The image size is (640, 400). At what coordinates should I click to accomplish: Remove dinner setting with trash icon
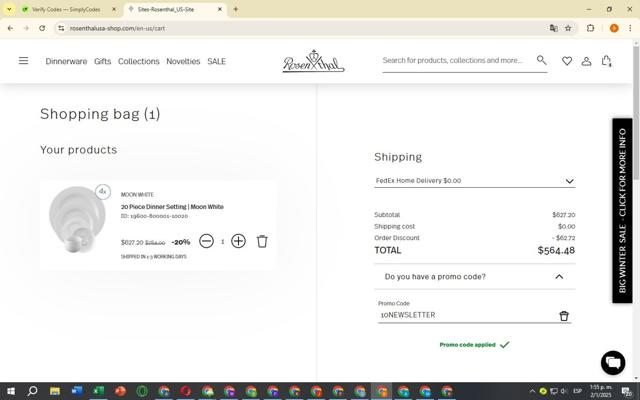click(262, 241)
